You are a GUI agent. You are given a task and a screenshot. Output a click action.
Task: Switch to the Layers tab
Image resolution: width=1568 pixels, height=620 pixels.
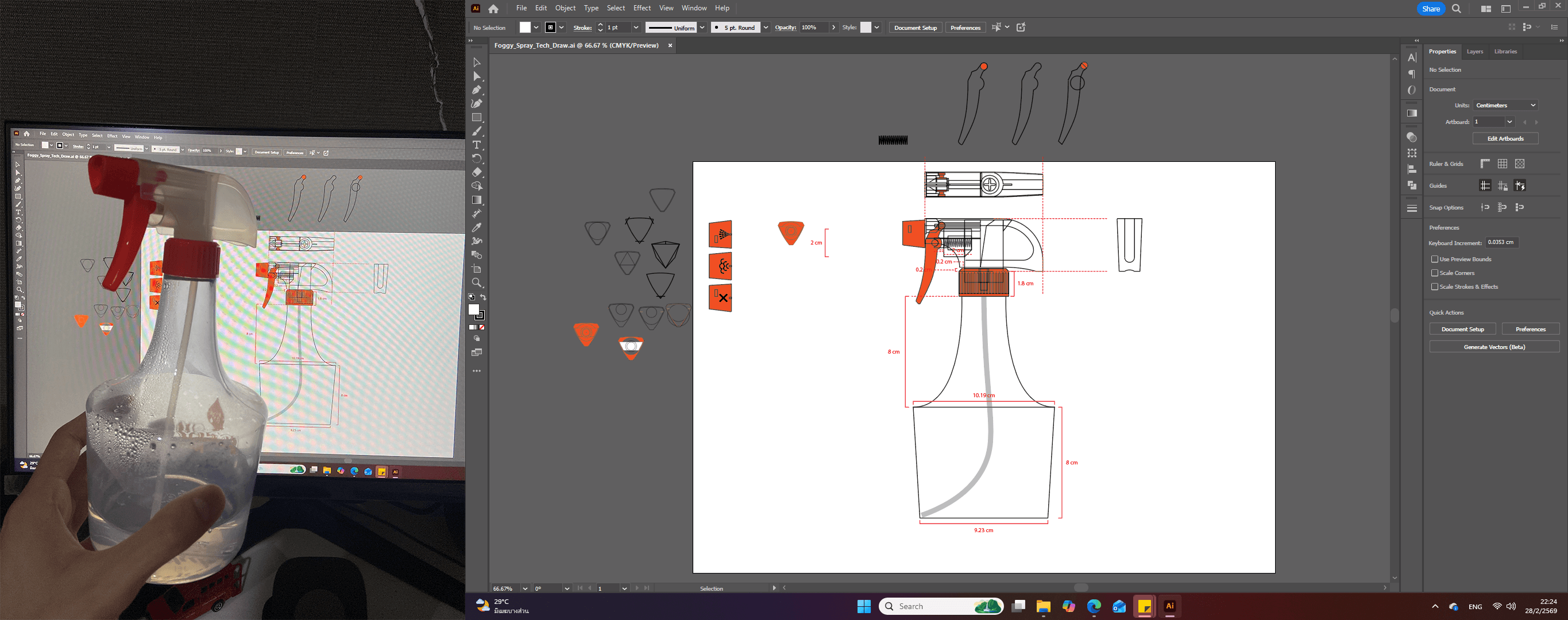1474,52
